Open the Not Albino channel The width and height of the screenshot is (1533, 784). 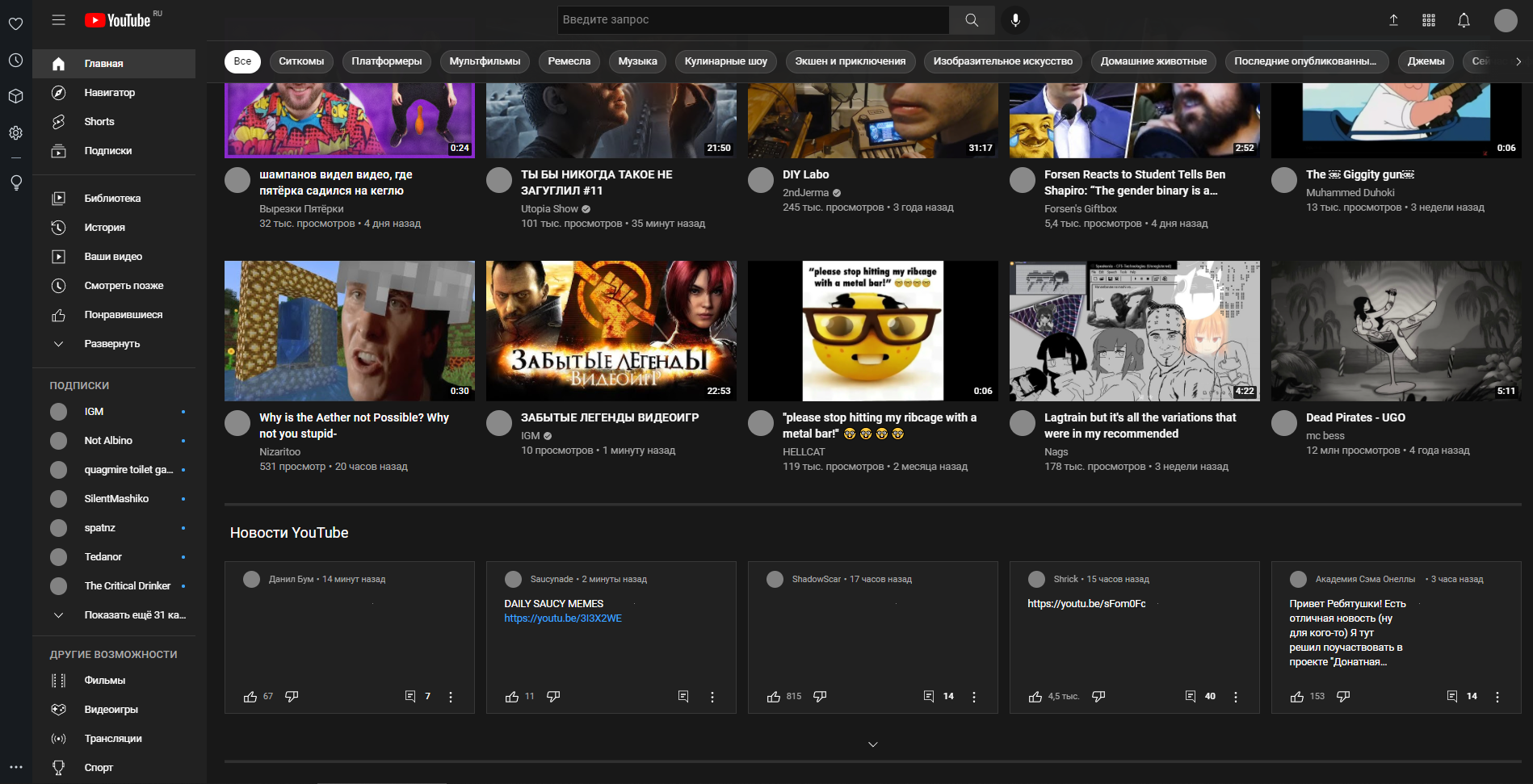(114, 441)
